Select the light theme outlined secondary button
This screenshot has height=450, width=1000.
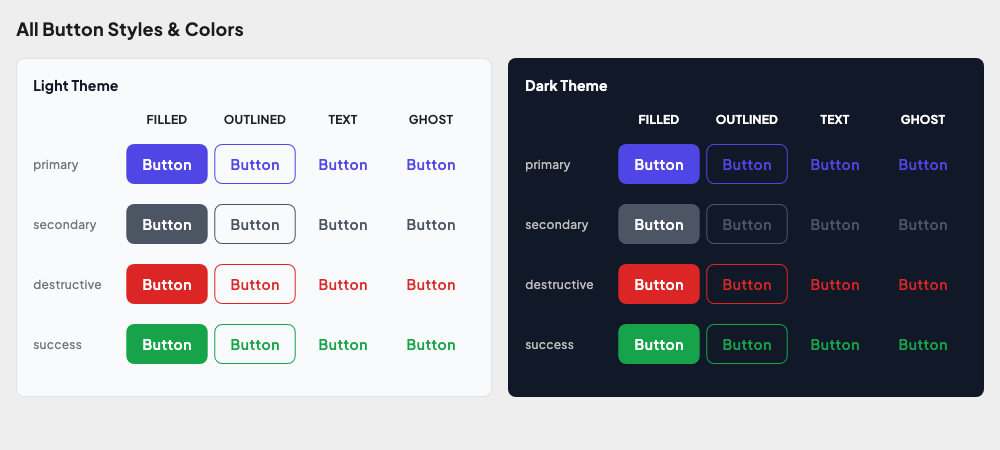[x=255, y=224]
